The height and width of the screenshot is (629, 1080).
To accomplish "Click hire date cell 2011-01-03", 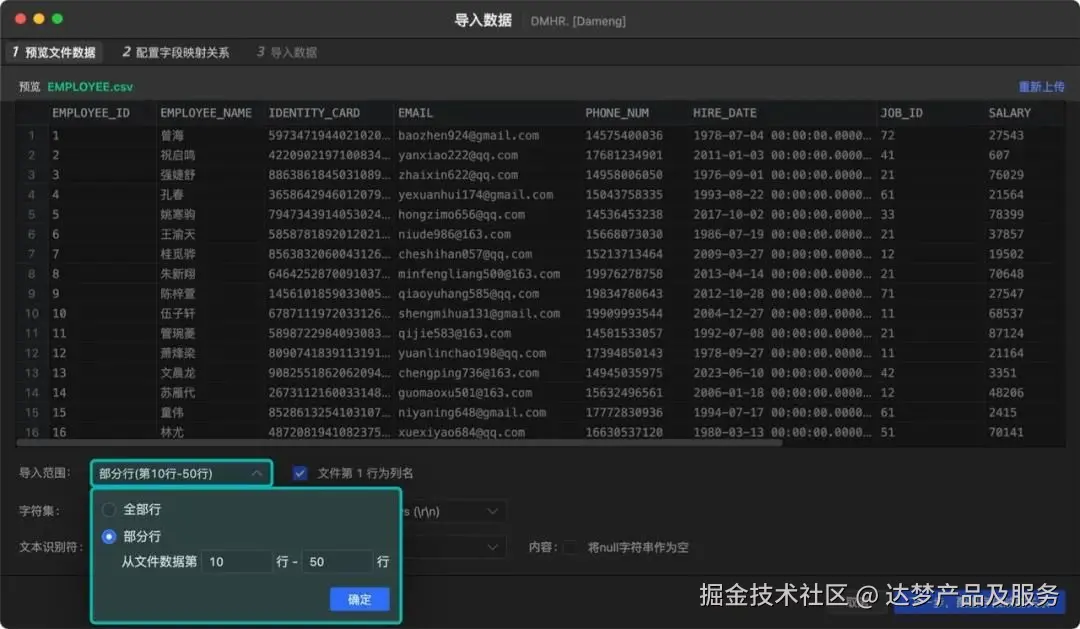I will tap(782, 155).
